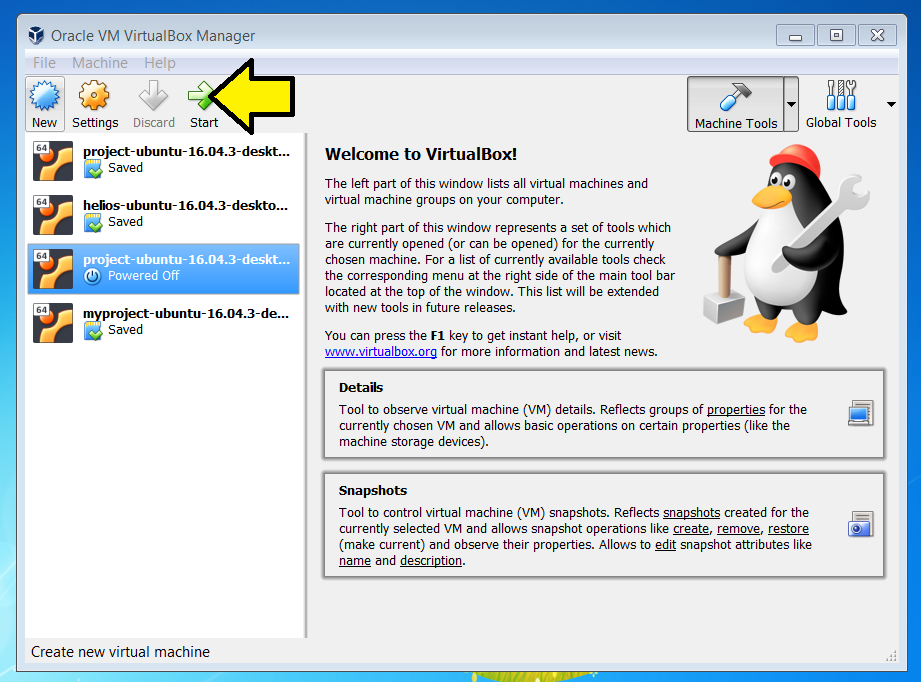Select helios-ubuntu-16.04.3 VM in list
This screenshot has height=682, width=921.
163,214
